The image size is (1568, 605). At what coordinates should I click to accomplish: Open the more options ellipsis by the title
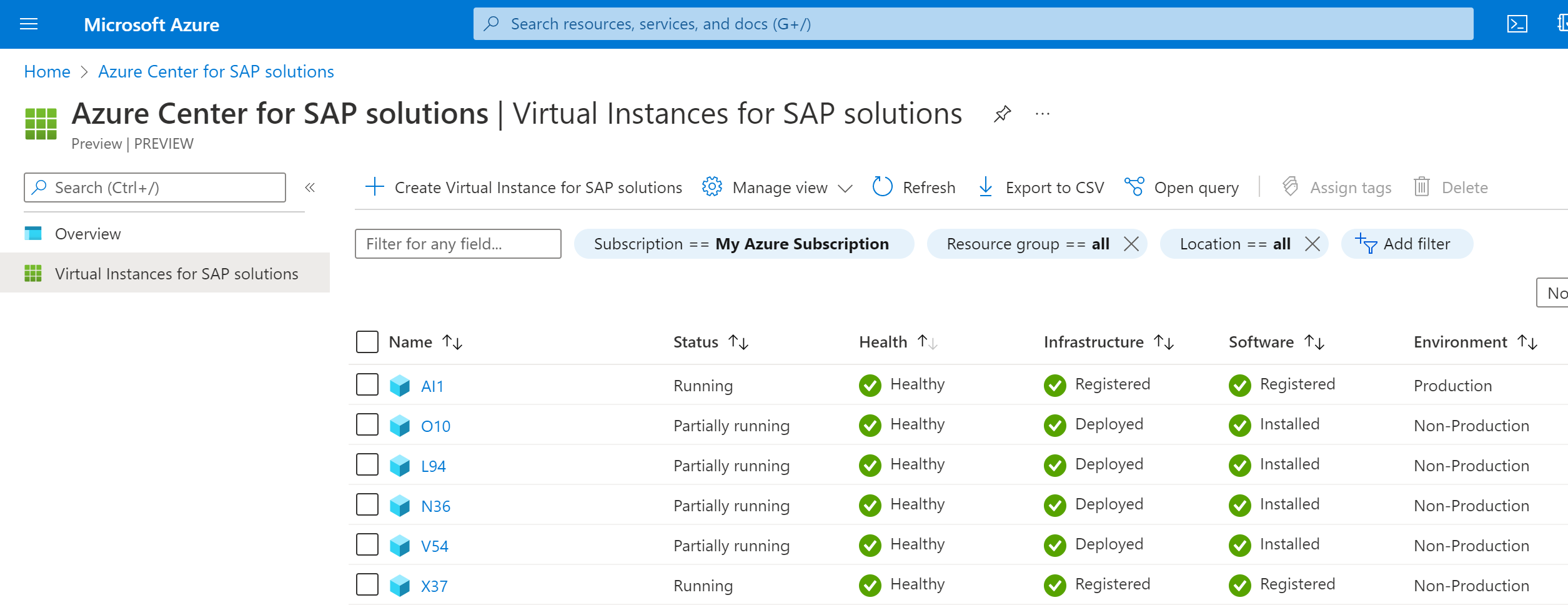[1042, 114]
